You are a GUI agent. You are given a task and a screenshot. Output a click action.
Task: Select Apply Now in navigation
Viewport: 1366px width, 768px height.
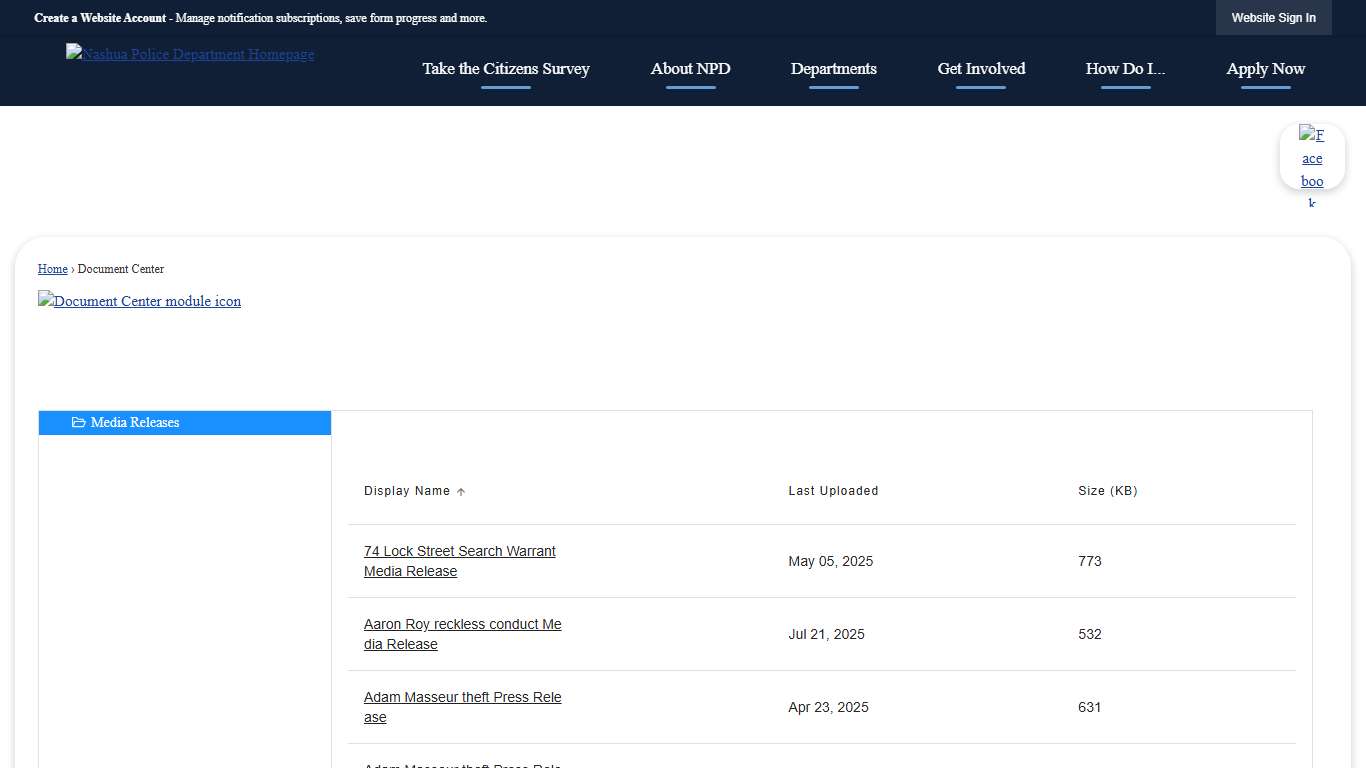tap(1265, 69)
